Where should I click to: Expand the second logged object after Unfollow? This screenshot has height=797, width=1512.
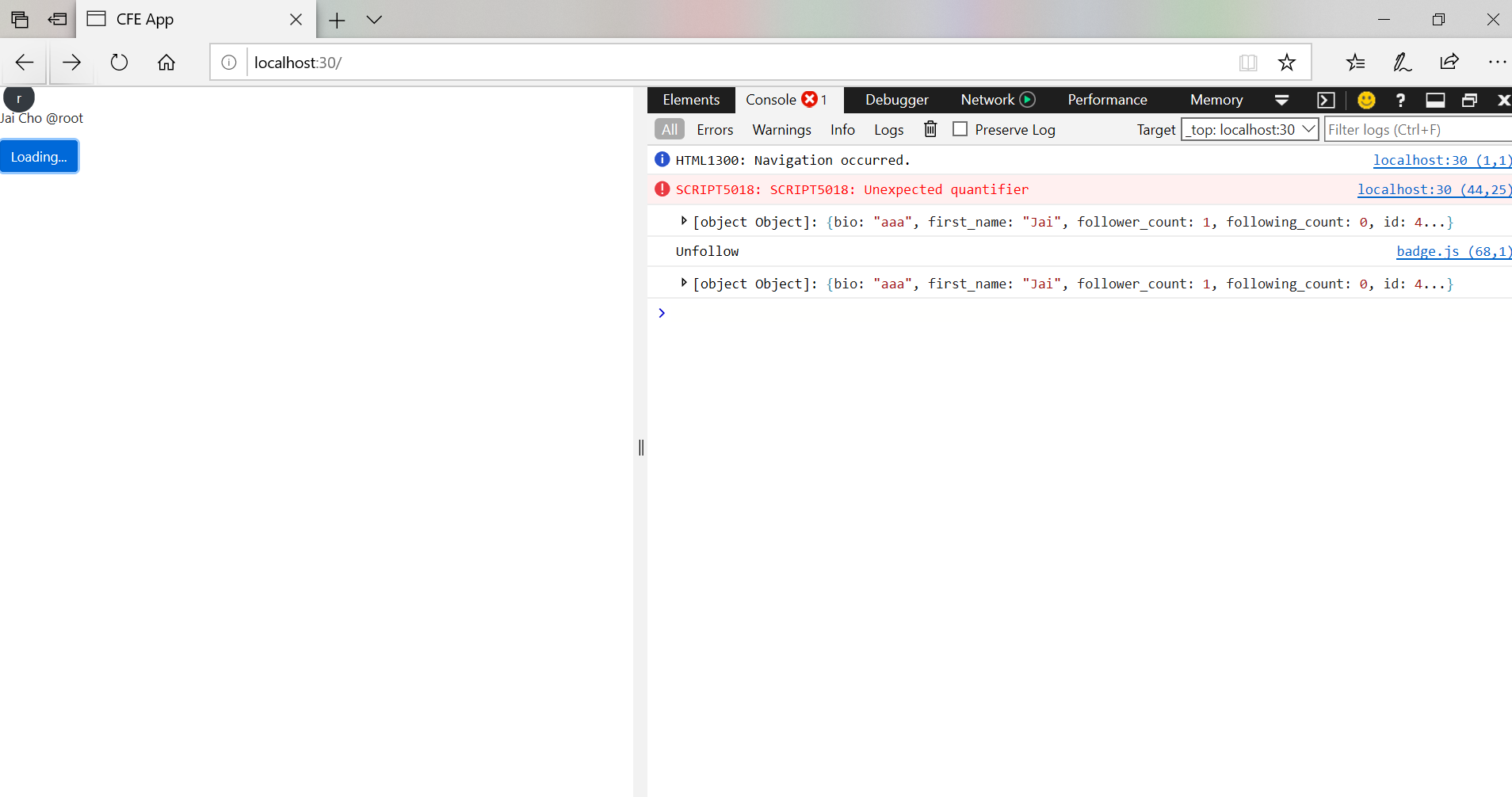click(683, 283)
